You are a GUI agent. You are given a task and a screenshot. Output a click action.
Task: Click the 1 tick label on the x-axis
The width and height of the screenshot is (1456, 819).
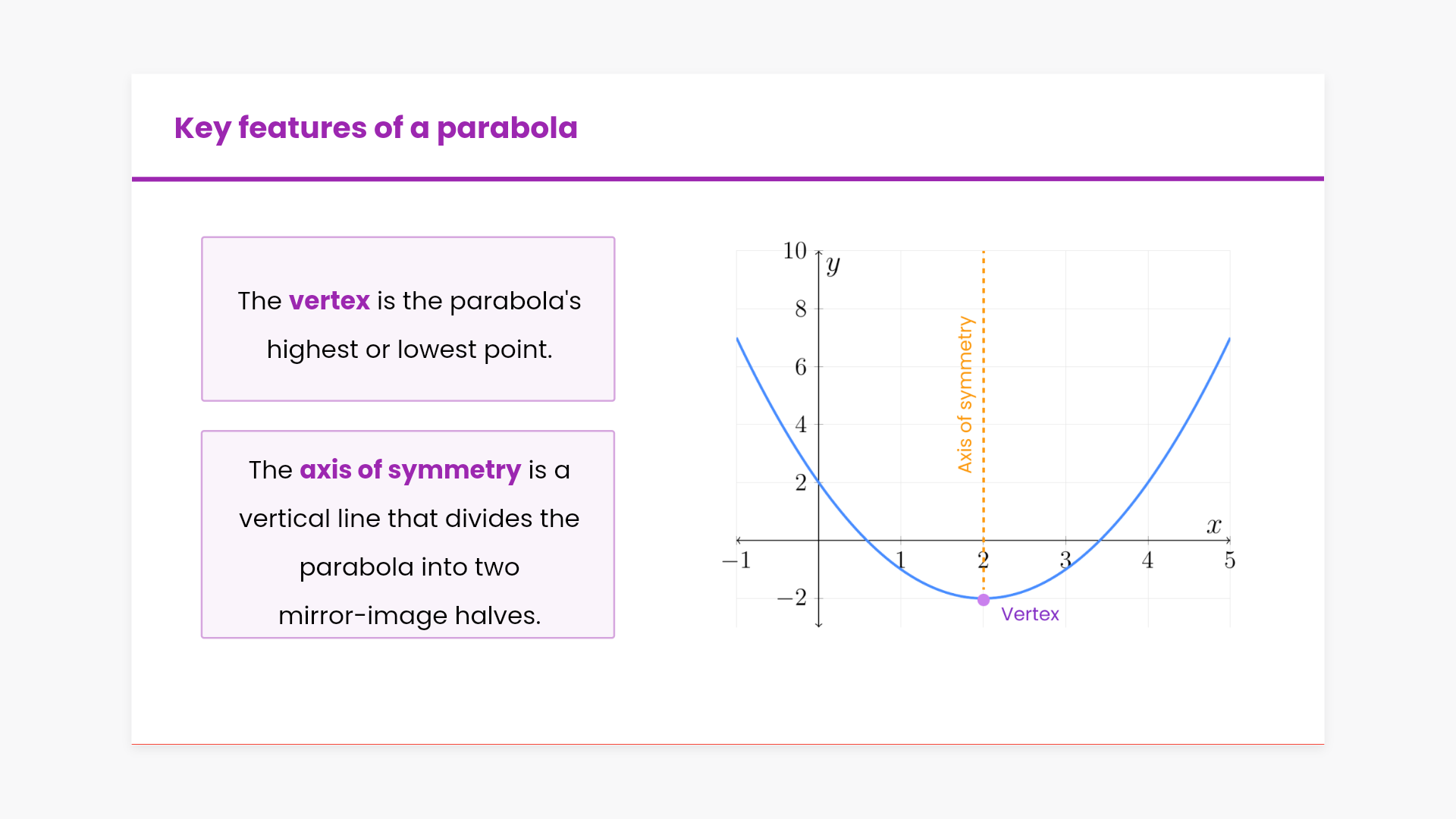click(x=901, y=560)
